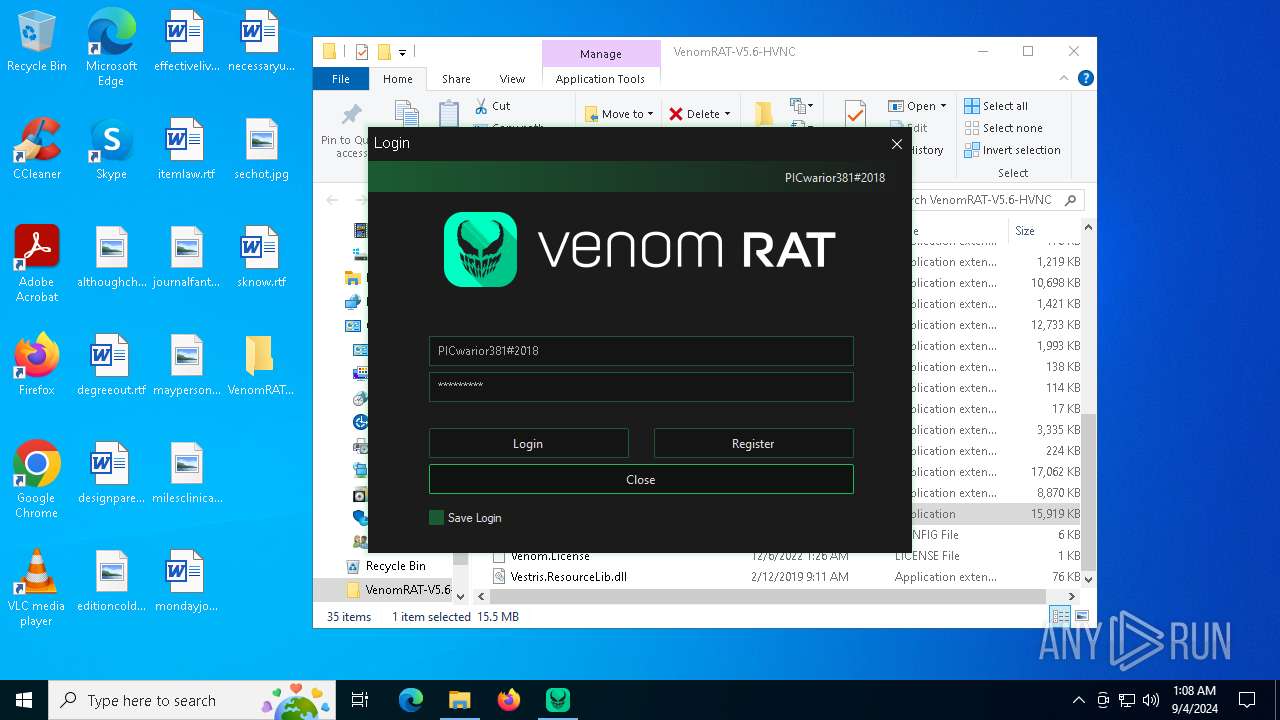Open Firefox desktop shortcut
1280x720 pixels.
(37, 365)
